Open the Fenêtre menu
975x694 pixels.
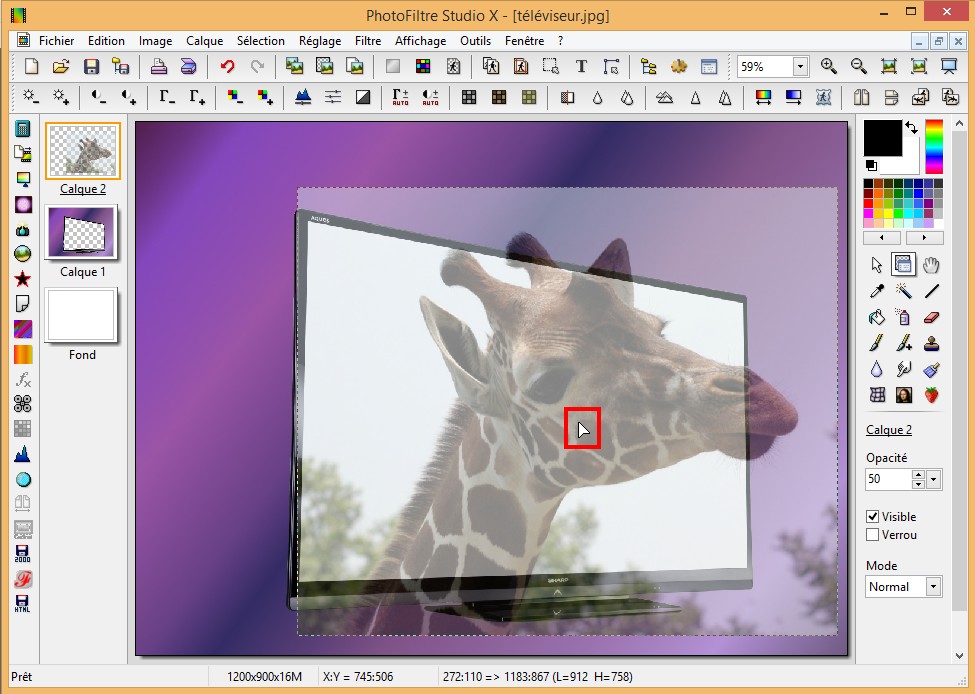click(524, 41)
